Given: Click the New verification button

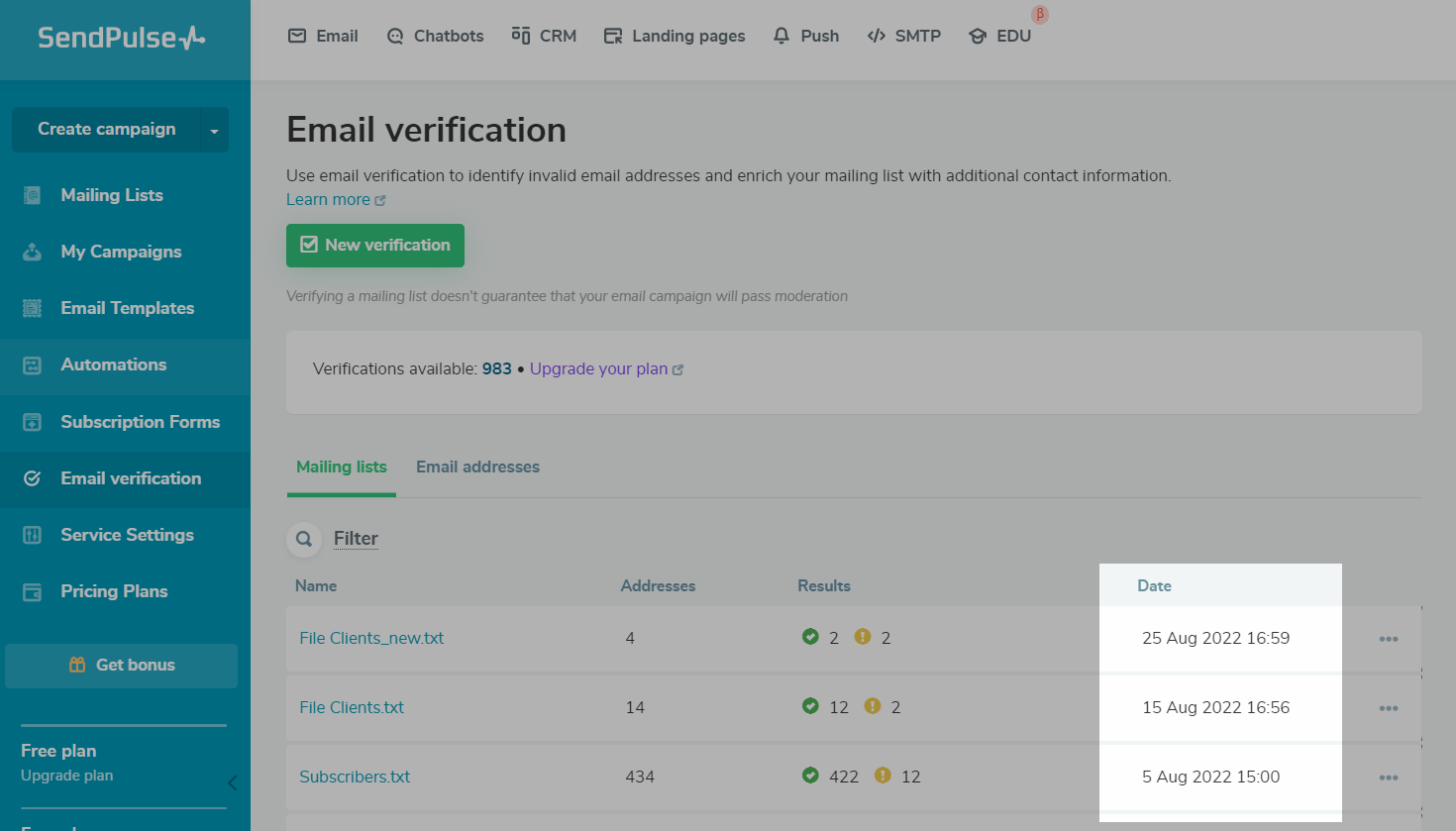Looking at the screenshot, I should [374, 245].
